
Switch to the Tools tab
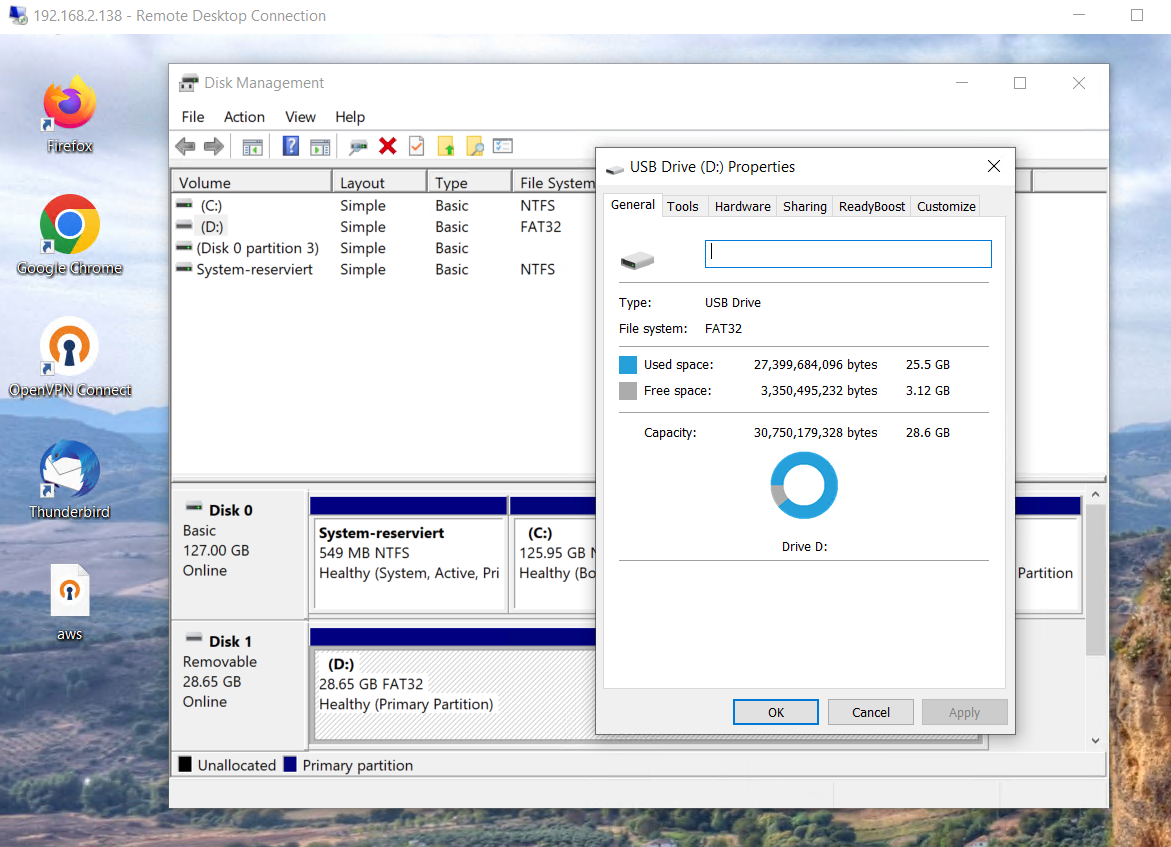(683, 206)
